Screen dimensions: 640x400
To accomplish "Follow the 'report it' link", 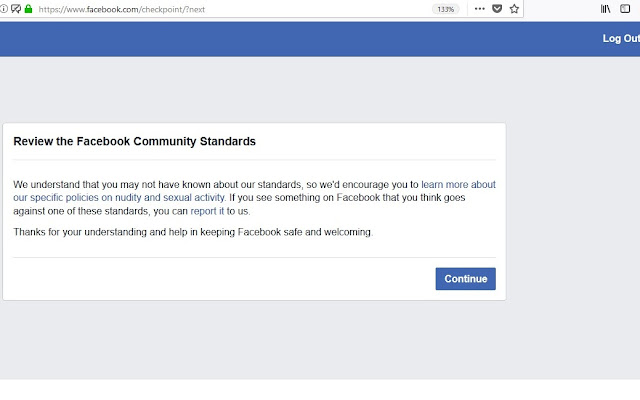I will pyautogui.click(x=207, y=211).
